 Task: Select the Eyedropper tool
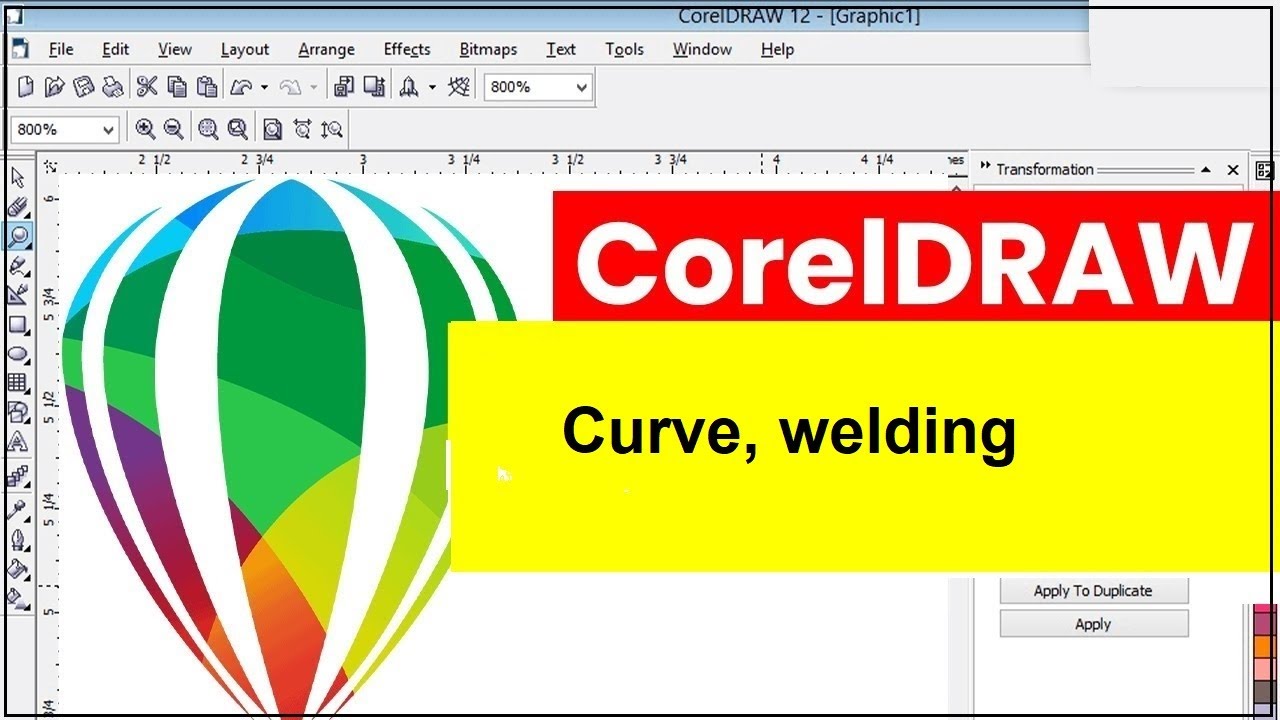(18, 510)
